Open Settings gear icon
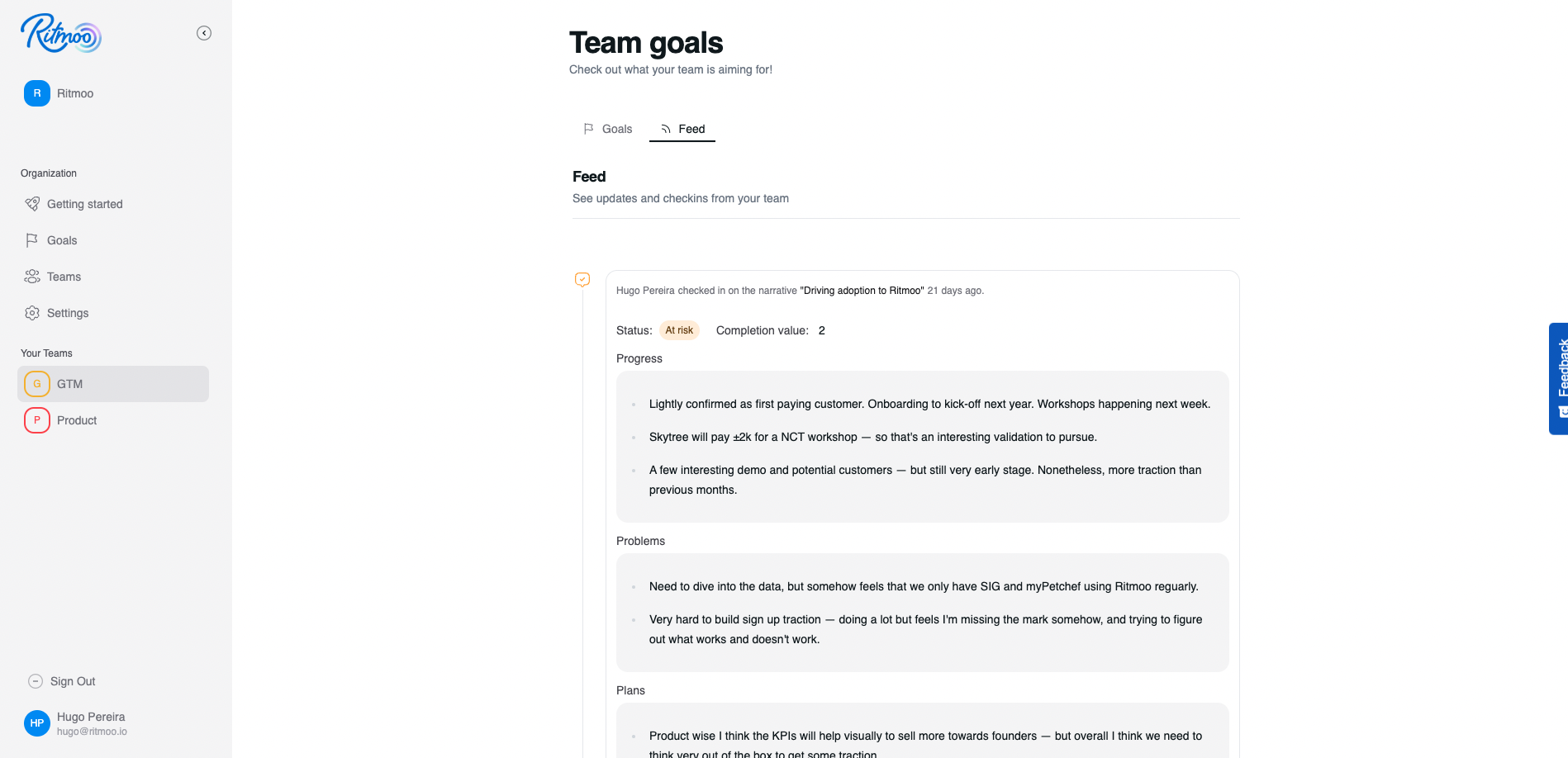 (x=32, y=313)
